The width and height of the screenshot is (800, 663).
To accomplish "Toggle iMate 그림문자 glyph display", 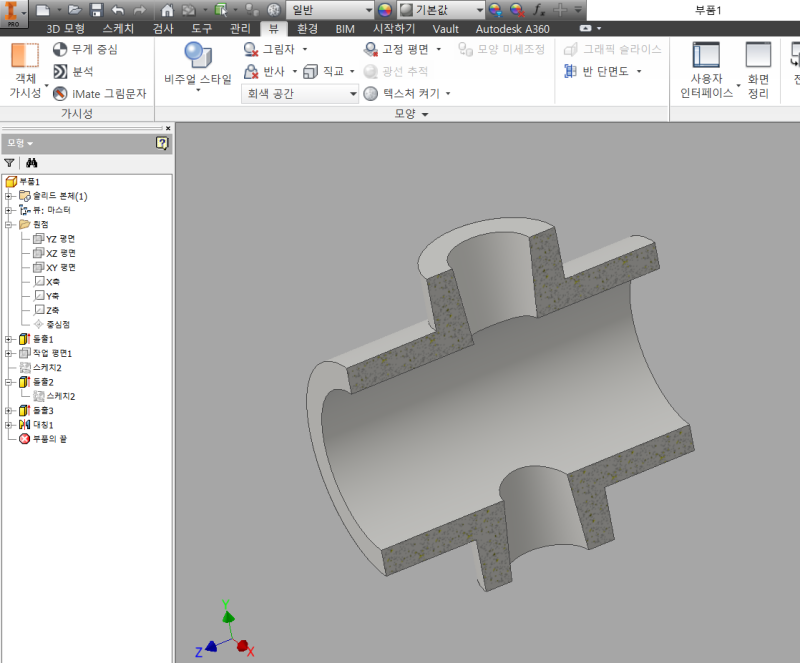I will (x=60, y=93).
